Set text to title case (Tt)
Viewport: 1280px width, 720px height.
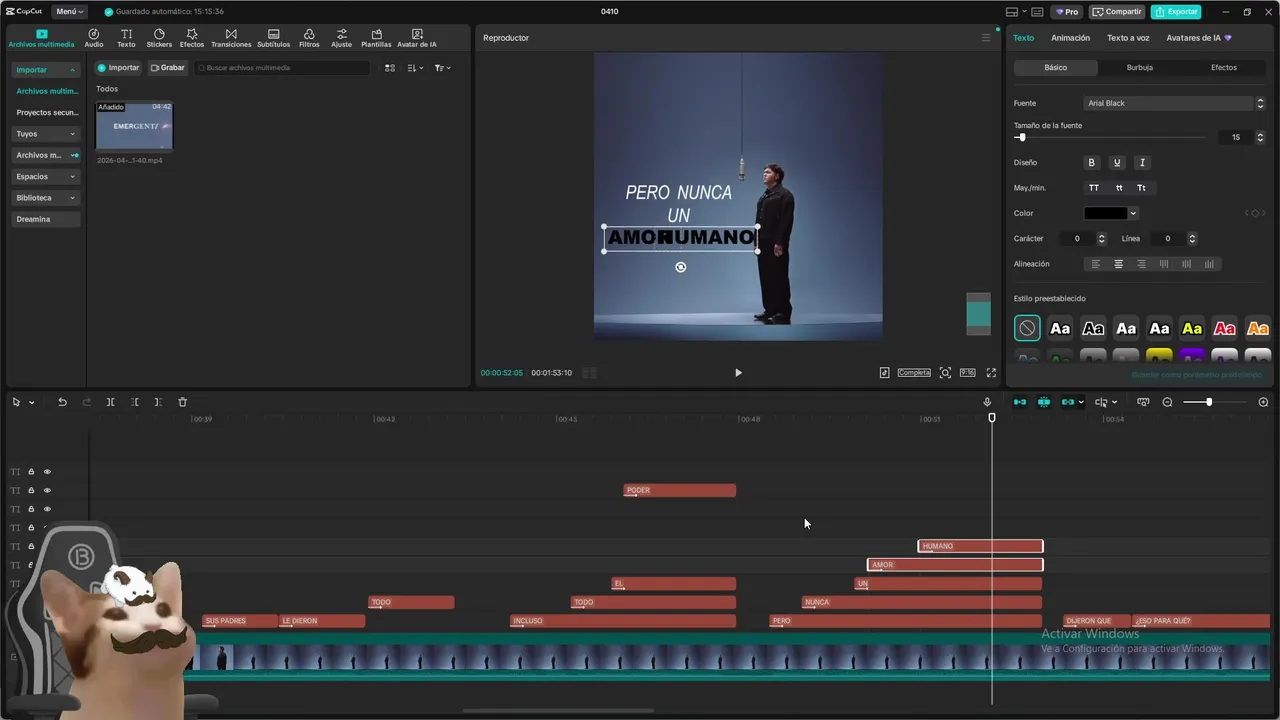1141,188
